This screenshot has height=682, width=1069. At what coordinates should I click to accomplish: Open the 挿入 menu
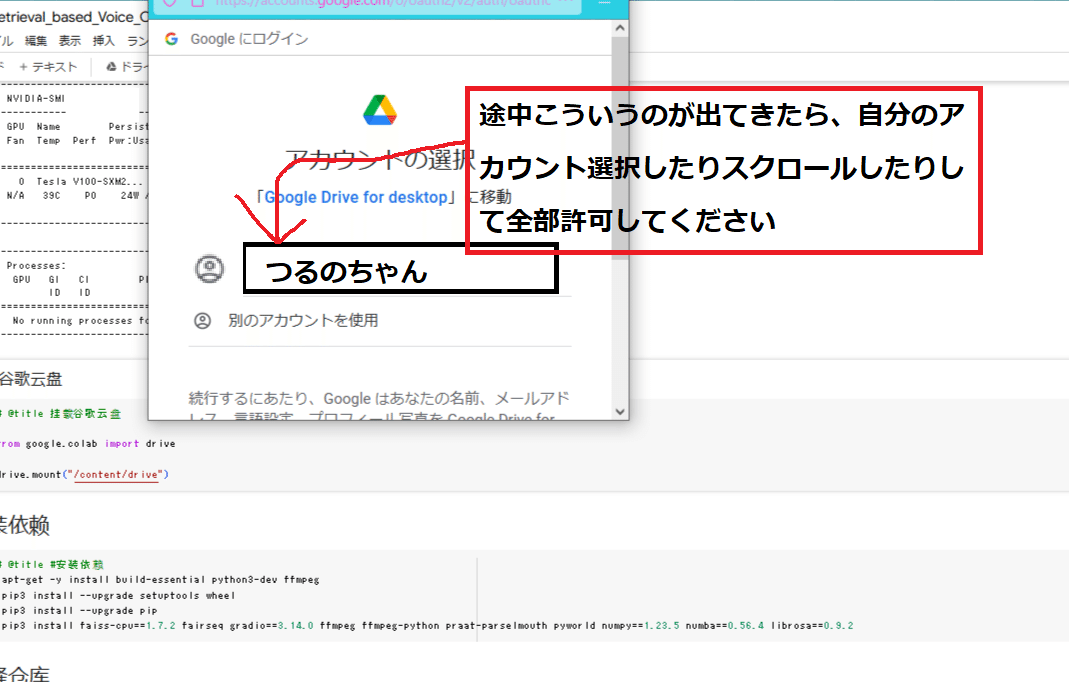click(x=104, y=41)
